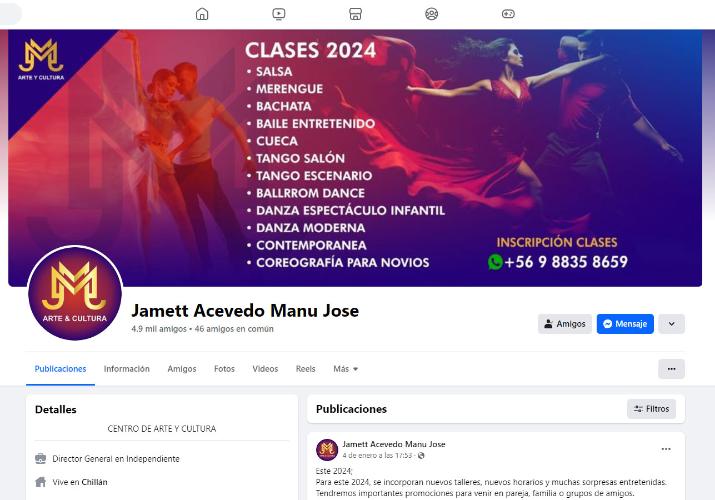Open the Watch video icon

(279, 14)
